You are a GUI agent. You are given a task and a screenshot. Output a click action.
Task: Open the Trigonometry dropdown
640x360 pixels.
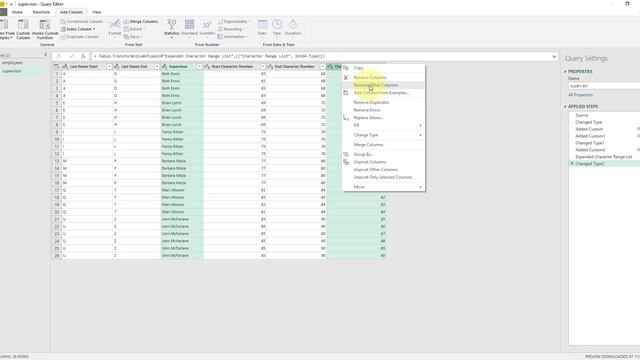tap(233, 22)
